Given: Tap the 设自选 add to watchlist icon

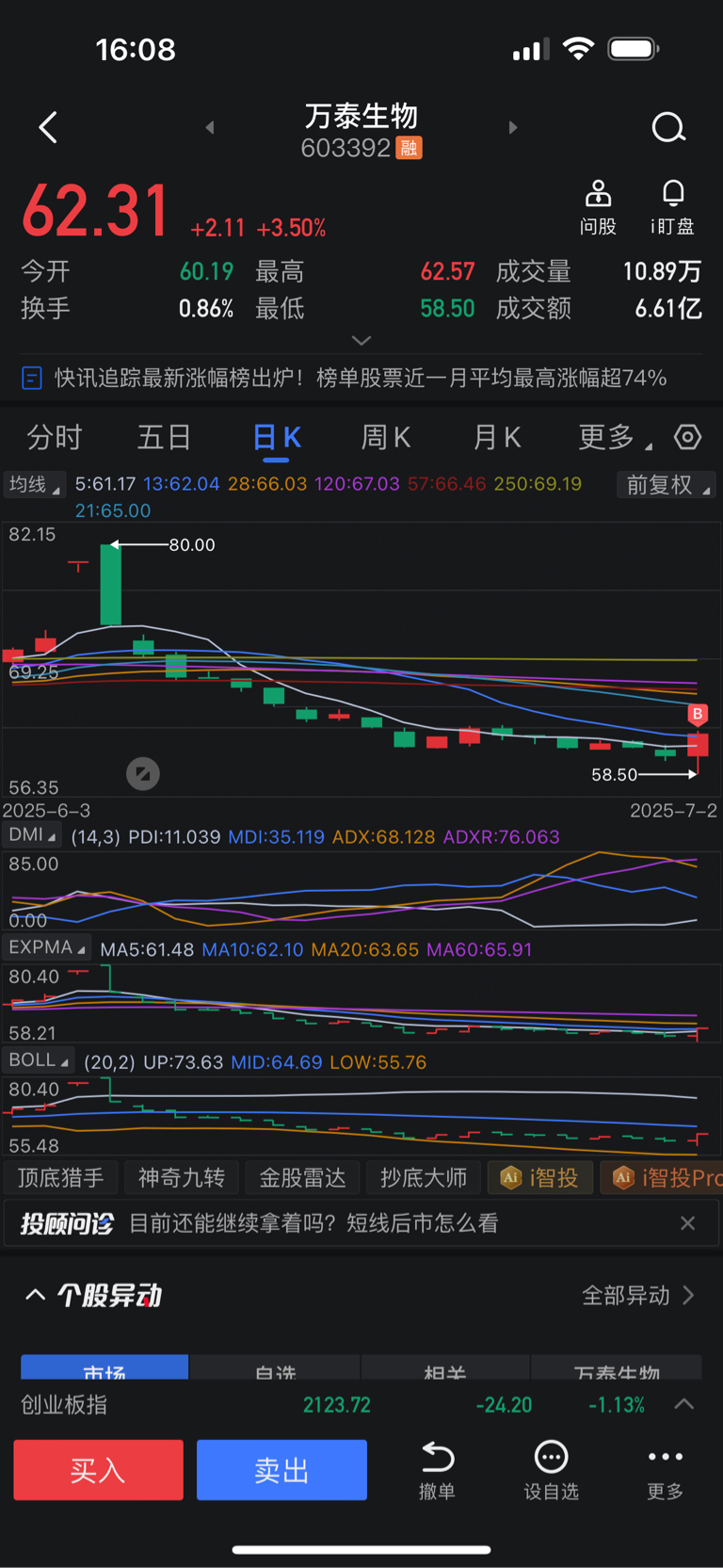Looking at the screenshot, I should tap(551, 1470).
